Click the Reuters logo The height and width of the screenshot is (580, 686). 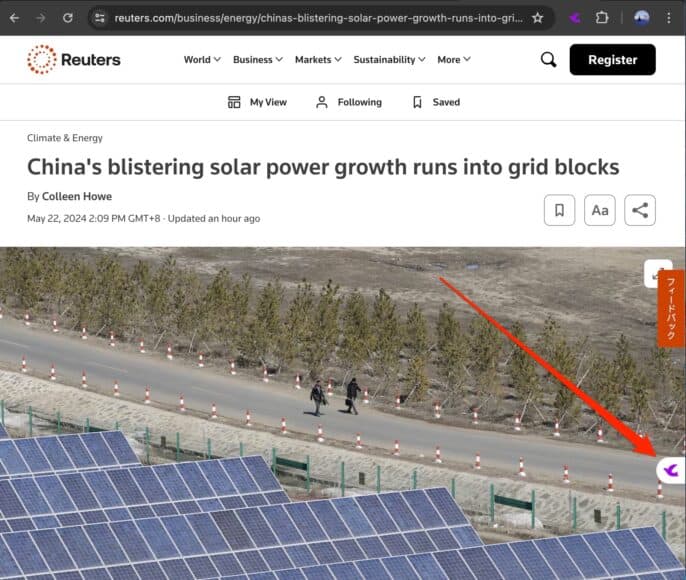click(x=74, y=60)
